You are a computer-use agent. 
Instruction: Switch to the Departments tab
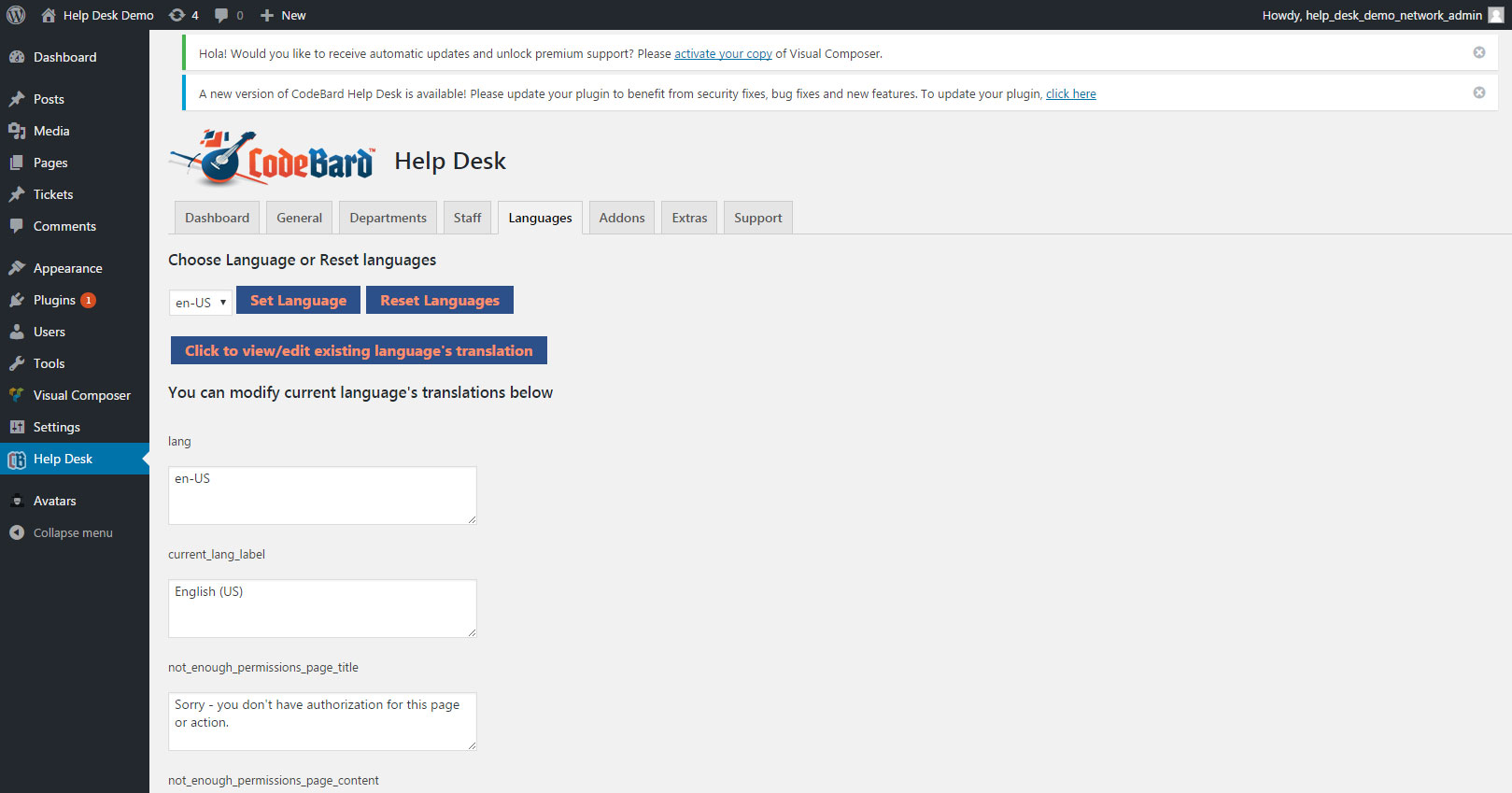tap(388, 218)
